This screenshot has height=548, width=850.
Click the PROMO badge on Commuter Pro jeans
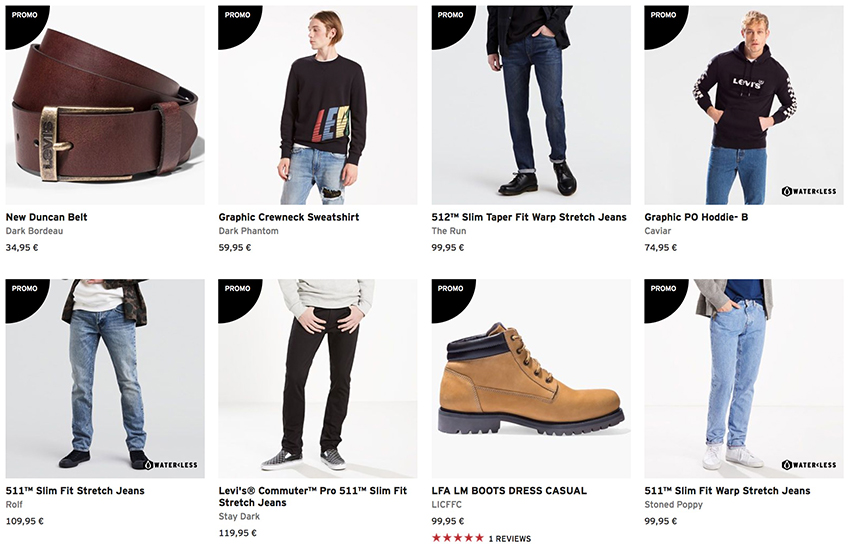tap(237, 289)
